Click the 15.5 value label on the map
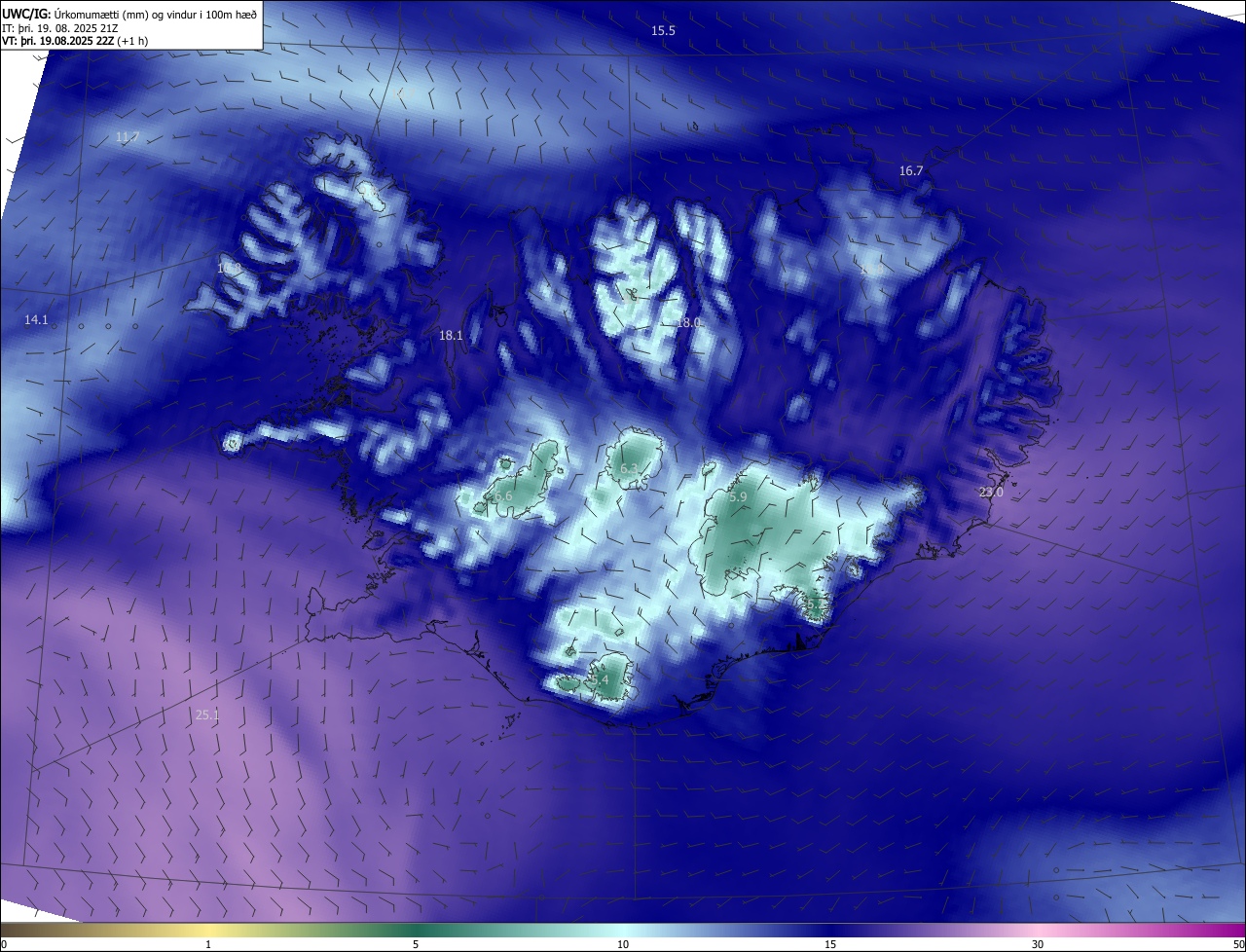 pos(663,31)
